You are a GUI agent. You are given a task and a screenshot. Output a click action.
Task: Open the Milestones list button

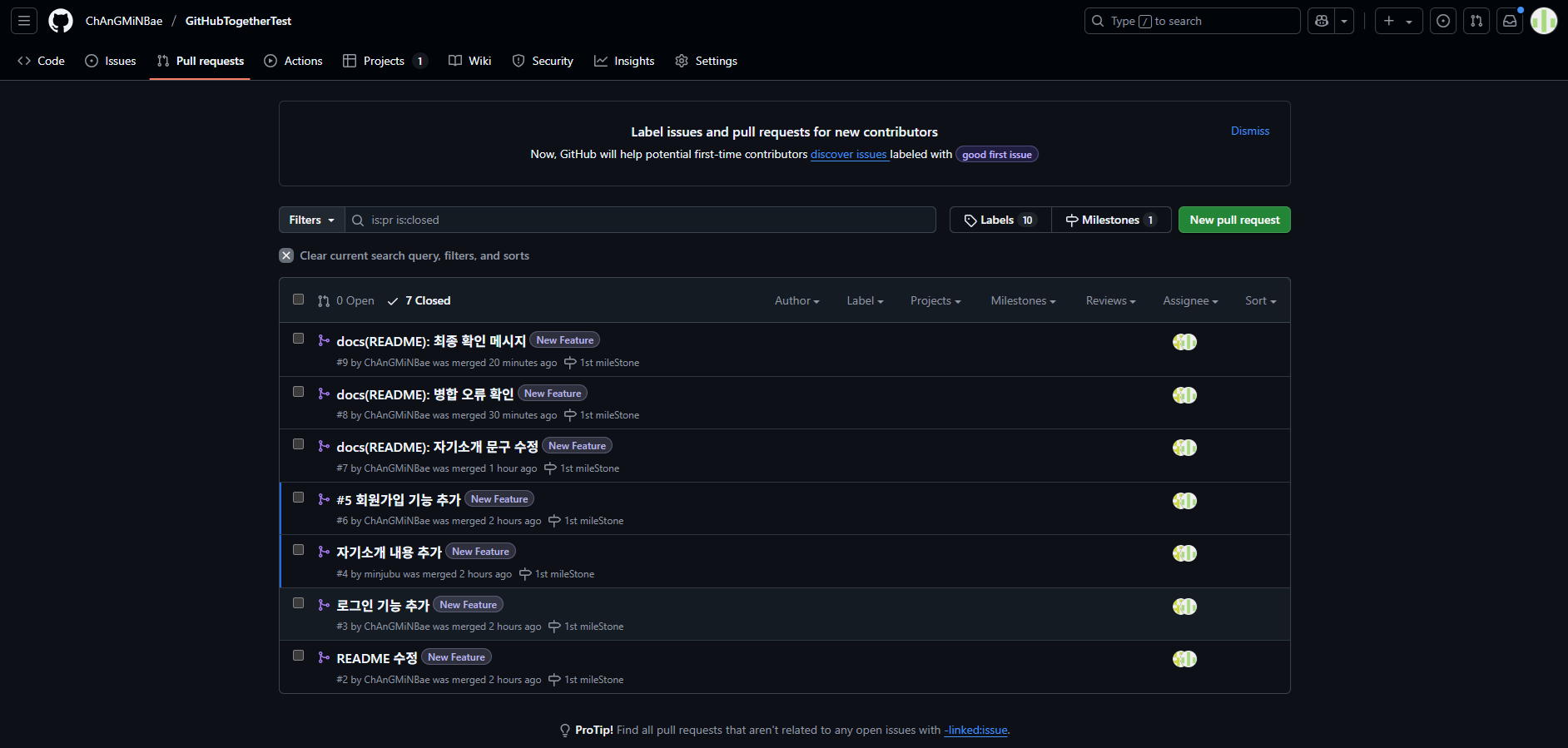tap(1111, 220)
